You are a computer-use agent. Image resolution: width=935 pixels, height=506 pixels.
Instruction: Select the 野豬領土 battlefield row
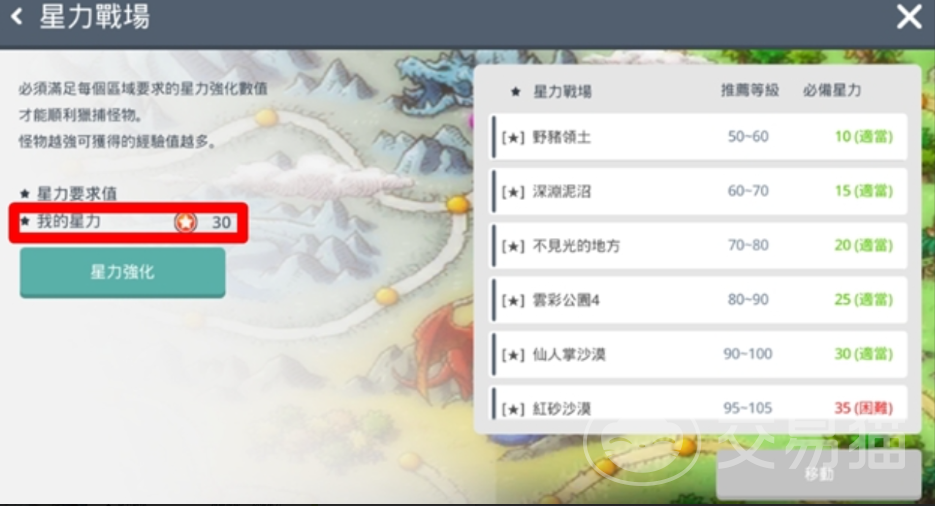coord(698,137)
